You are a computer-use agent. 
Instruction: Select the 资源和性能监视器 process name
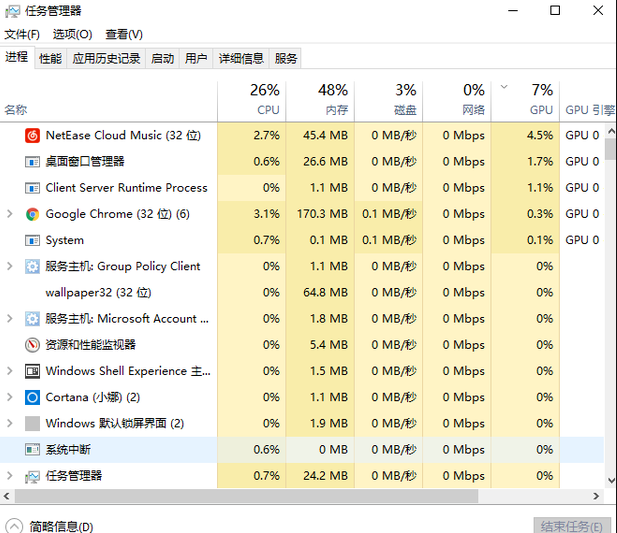coord(91,345)
